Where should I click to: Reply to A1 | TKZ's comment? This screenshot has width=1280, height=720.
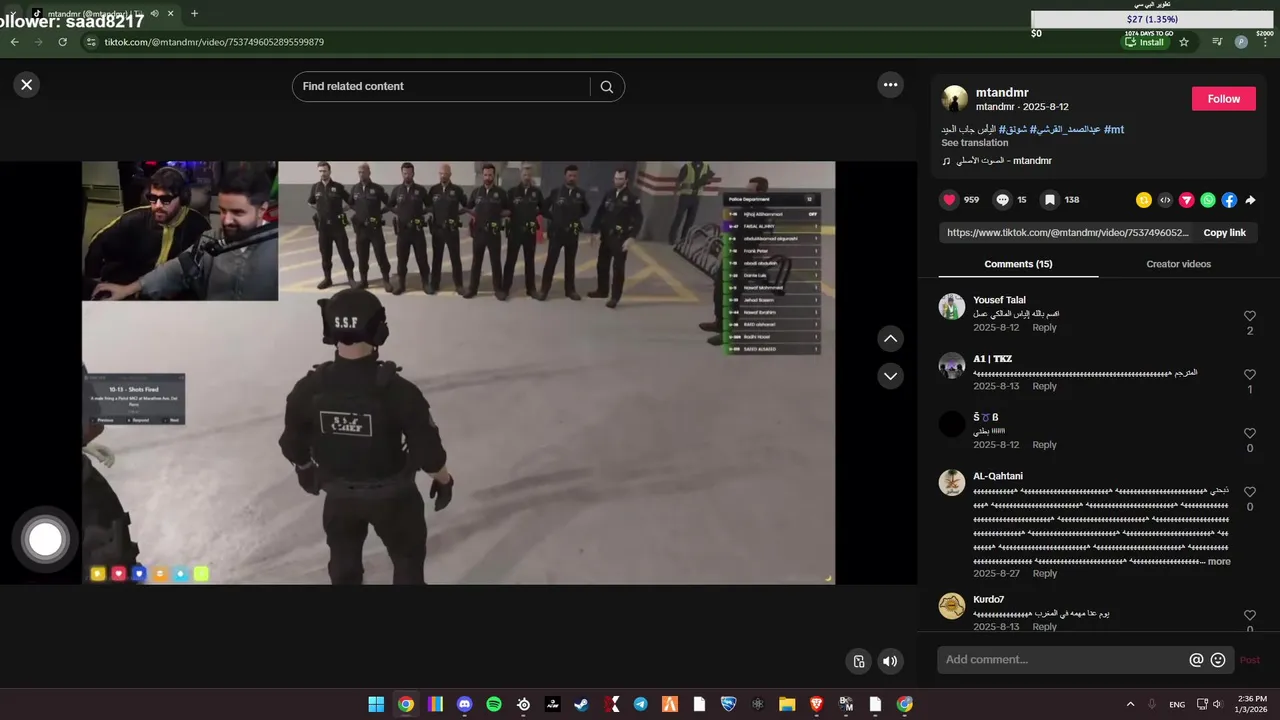click(1044, 386)
